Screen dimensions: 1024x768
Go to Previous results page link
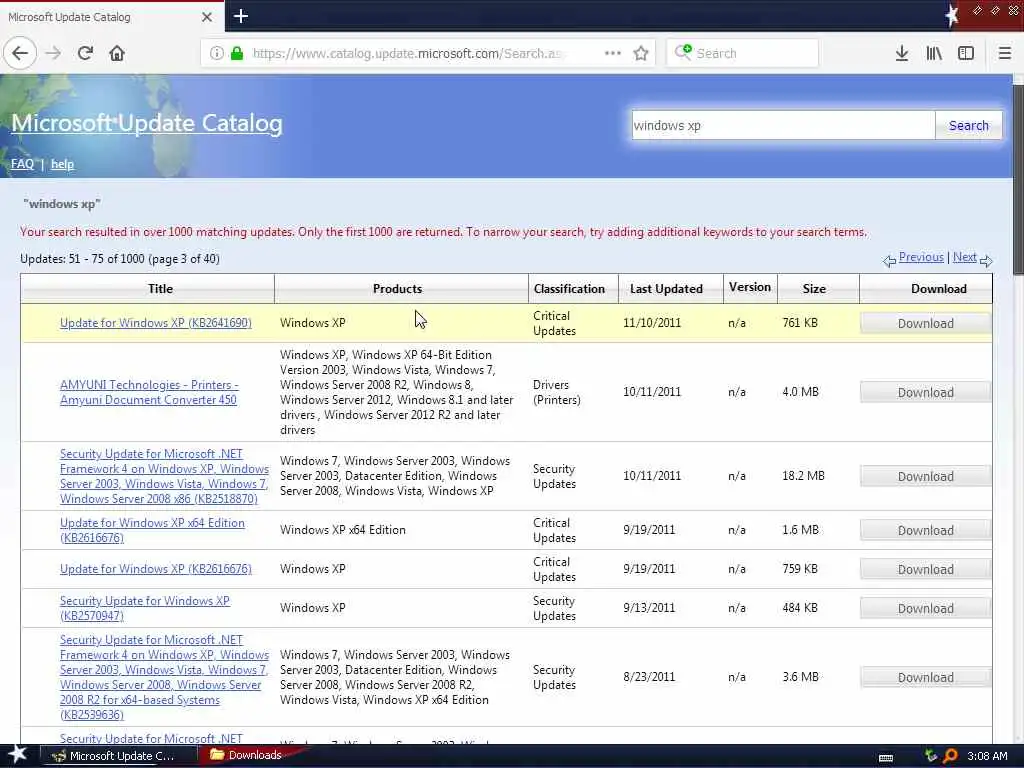921,257
